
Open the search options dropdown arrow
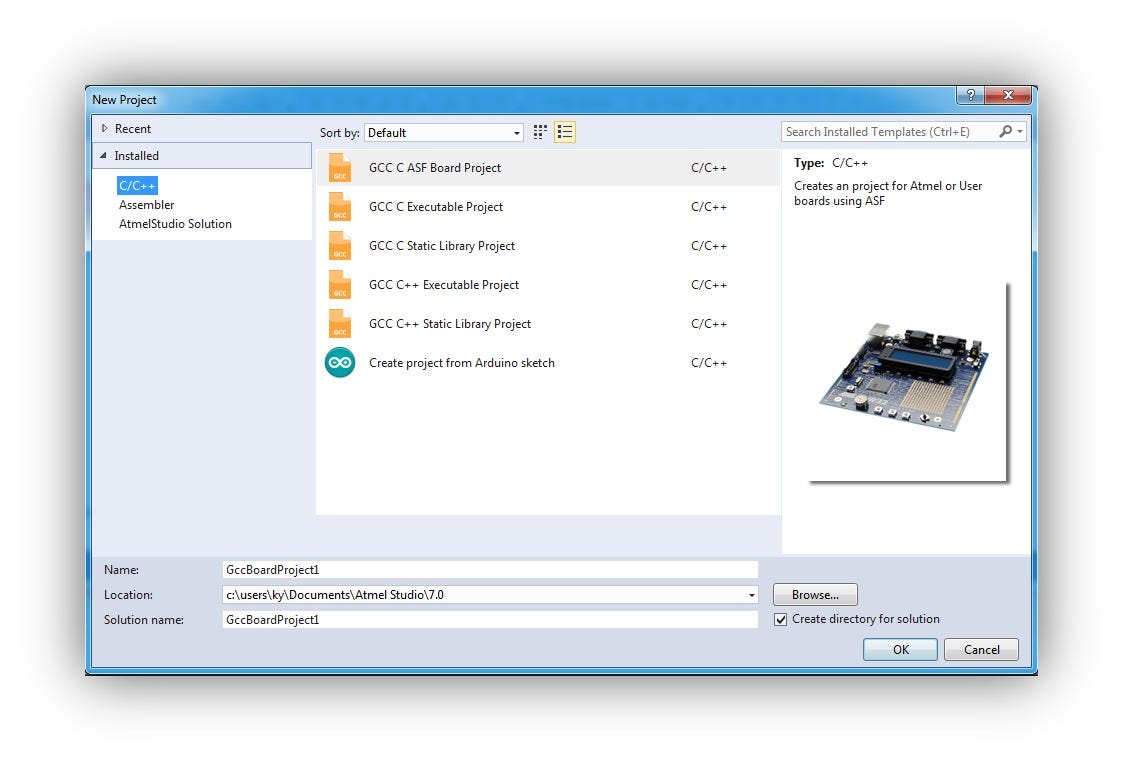coord(1020,132)
